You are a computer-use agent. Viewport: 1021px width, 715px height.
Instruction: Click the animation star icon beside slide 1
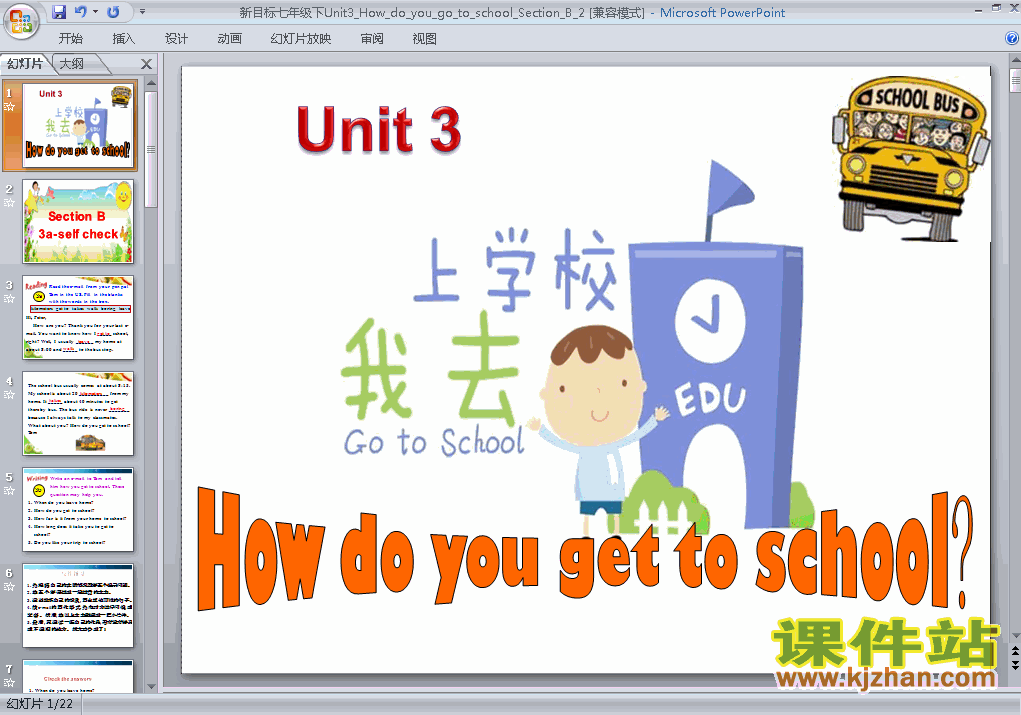click(x=9, y=107)
